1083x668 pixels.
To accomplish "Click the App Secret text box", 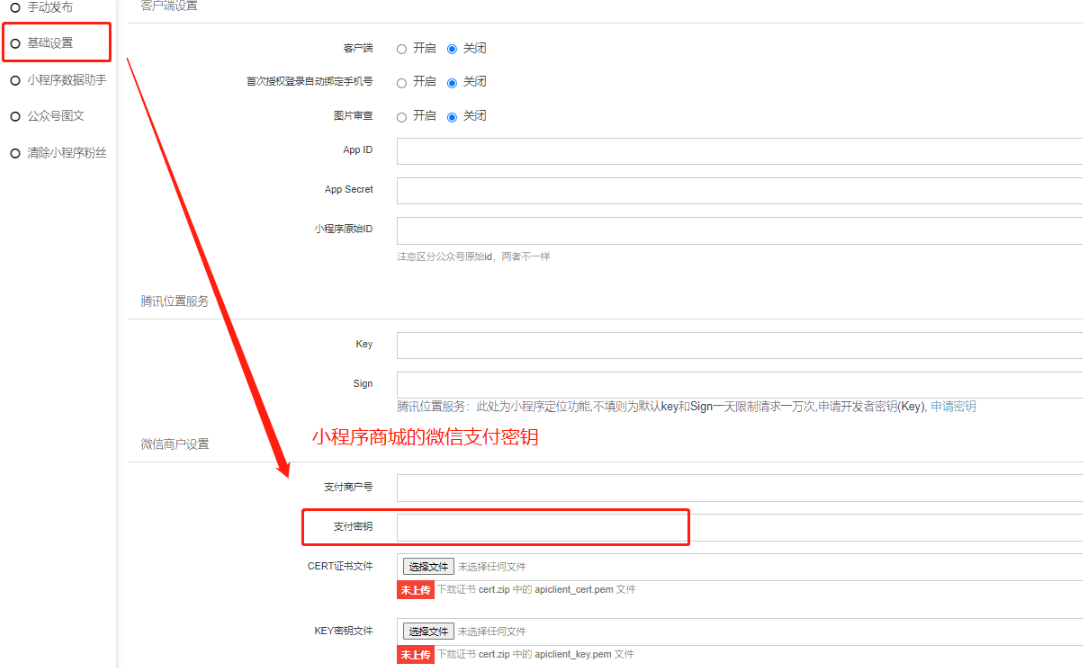I will [738, 190].
